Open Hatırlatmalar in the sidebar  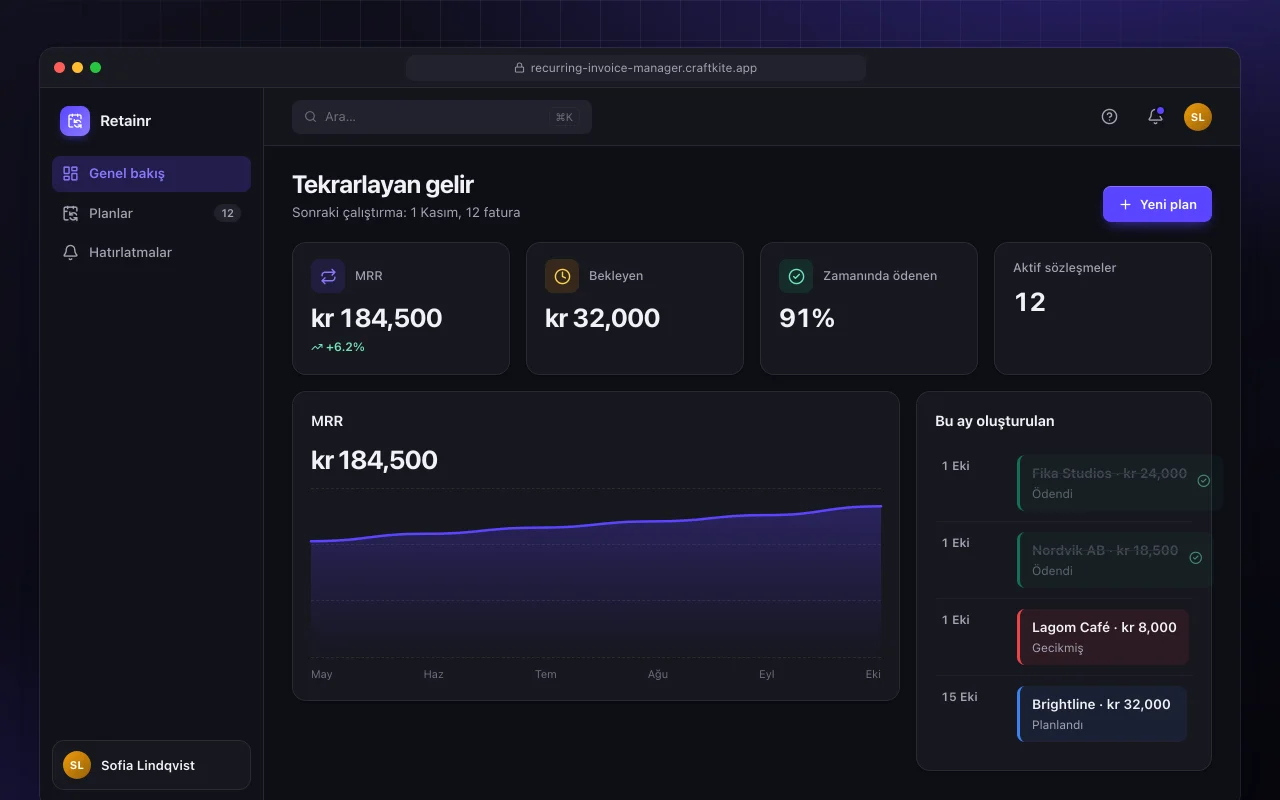coord(151,252)
